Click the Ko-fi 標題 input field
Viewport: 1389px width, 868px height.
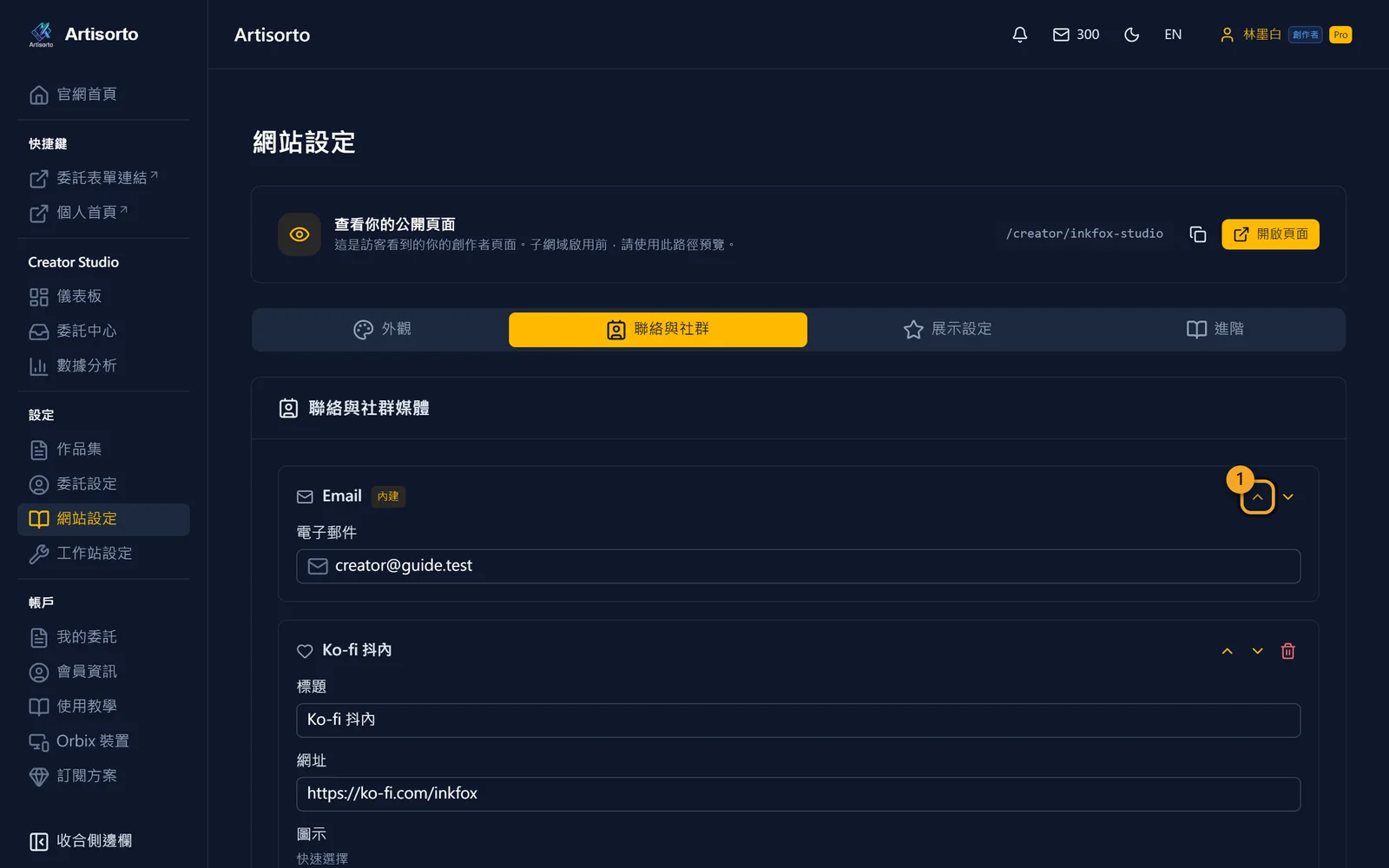click(798, 720)
